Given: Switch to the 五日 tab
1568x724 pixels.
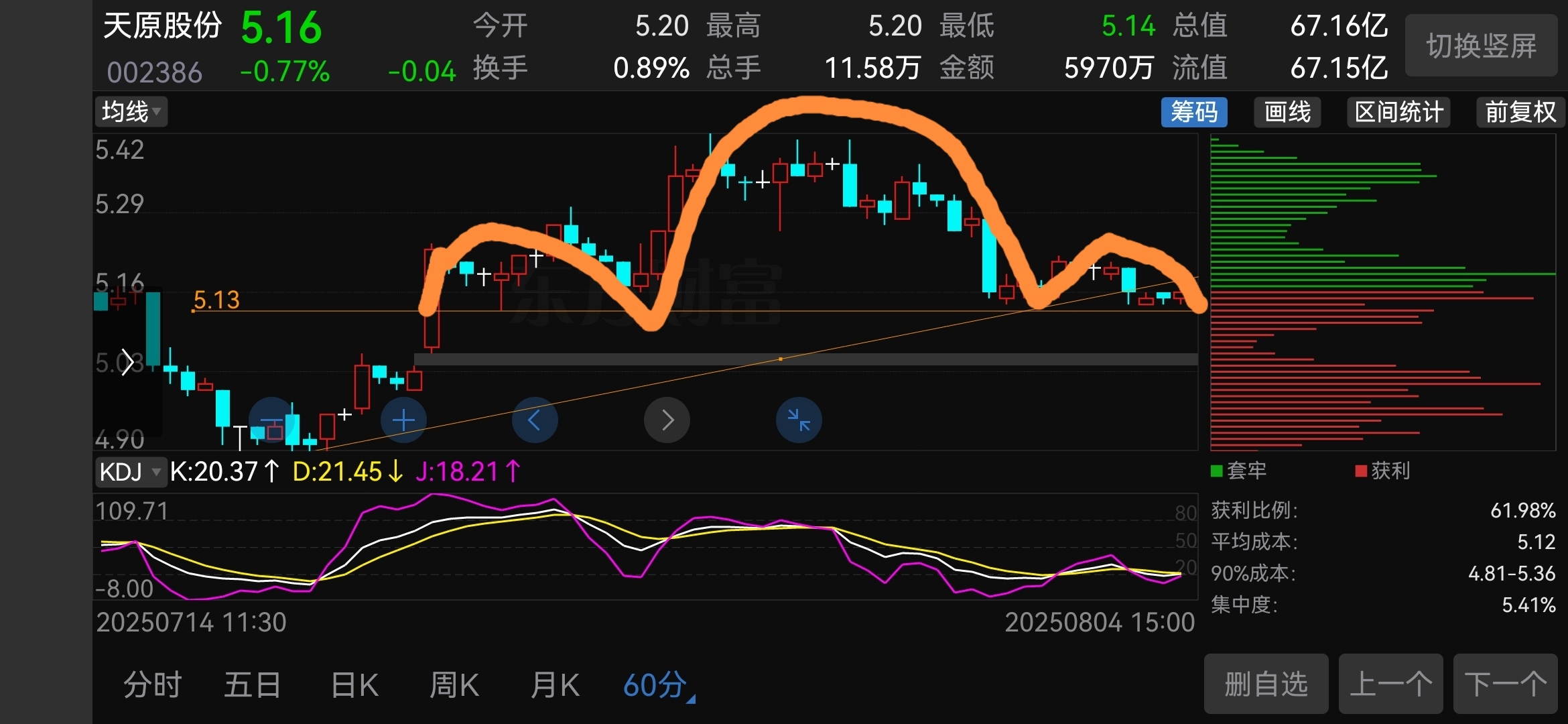Looking at the screenshot, I should pyautogui.click(x=253, y=686).
